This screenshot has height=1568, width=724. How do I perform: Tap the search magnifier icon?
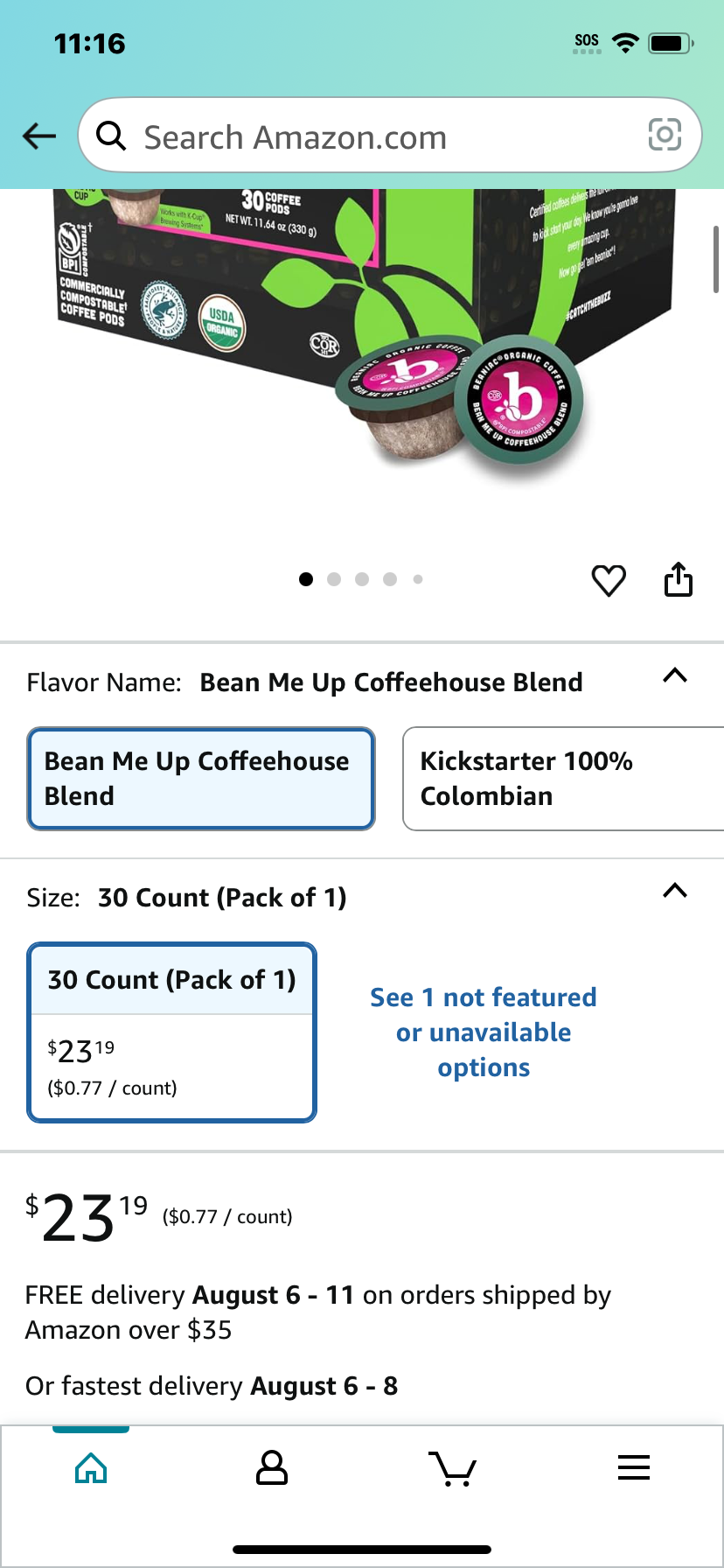tap(111, 136)
